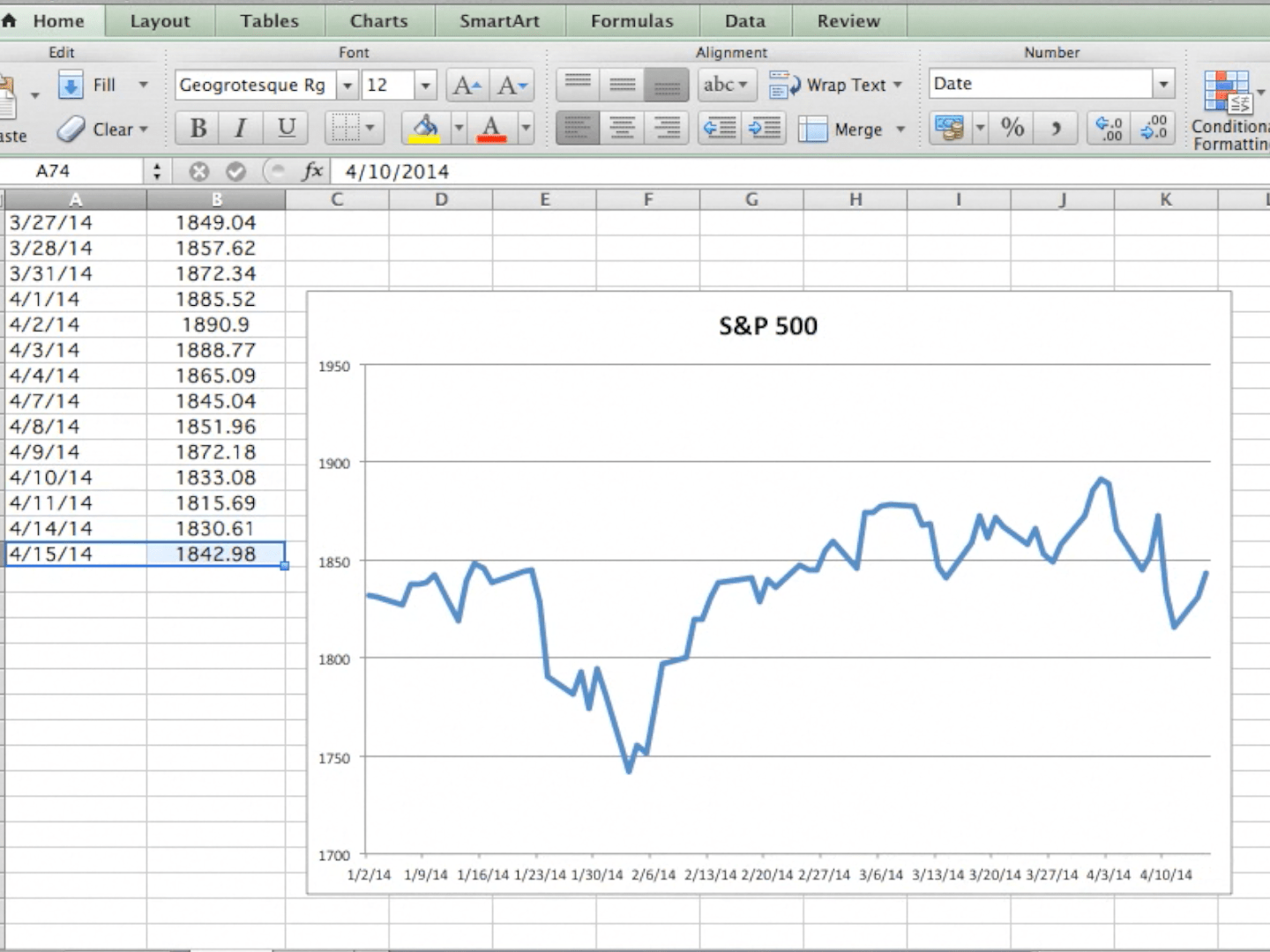
Task: Apply percentage number format
Action: 1012,128
